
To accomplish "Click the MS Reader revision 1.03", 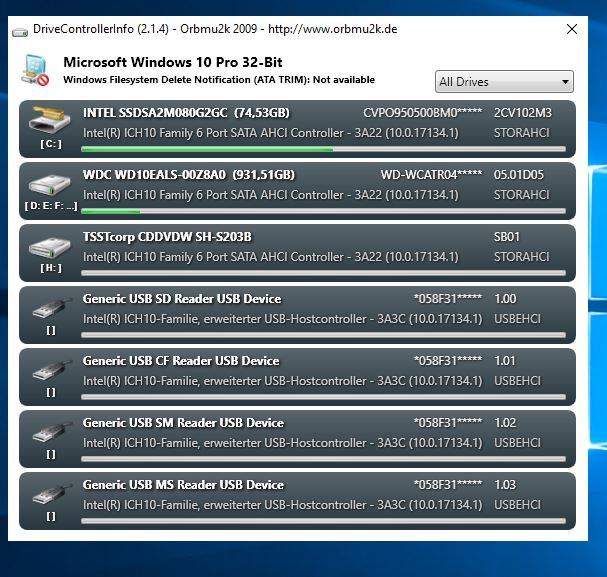I will (x=505, y=485).
